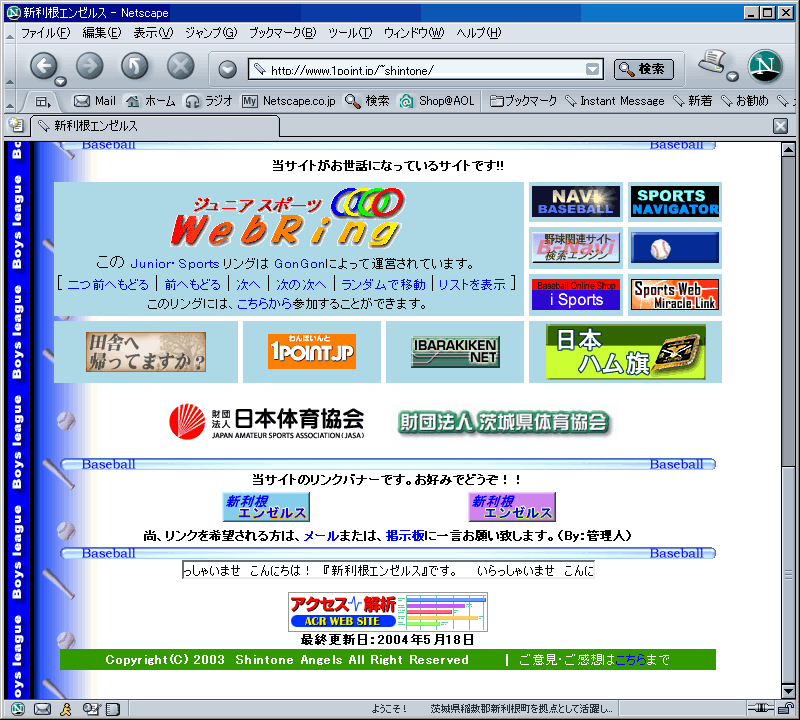Open the 表示(V) menu
Viewport: 800px width, 720px height.
coord(153,33)
